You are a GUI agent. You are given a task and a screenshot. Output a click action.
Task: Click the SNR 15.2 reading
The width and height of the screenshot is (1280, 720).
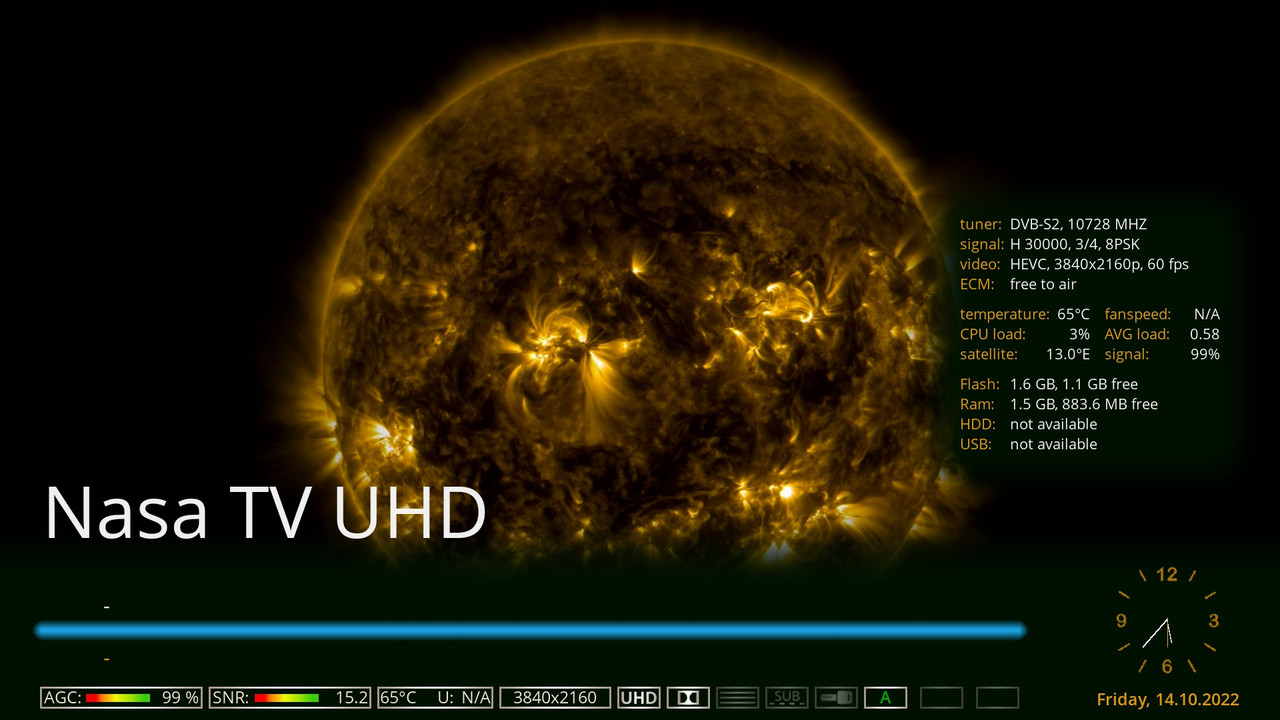tap(351, 698)
